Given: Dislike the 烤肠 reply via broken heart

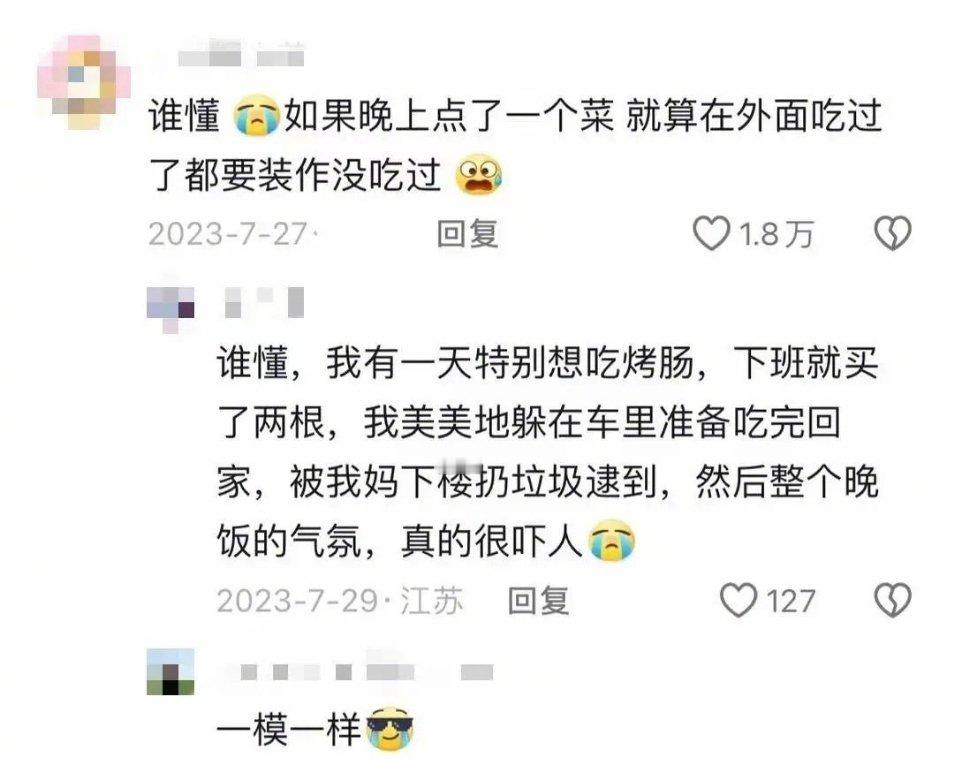Looking at the screenshot, I should coord(893,601).
